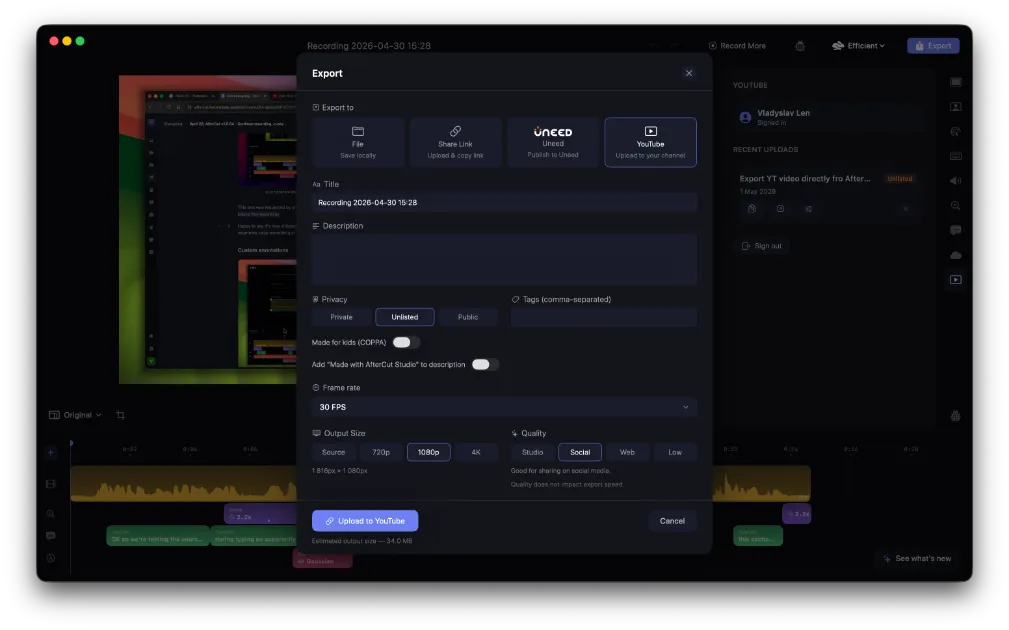Click the annotation track icon left of timeline
This screenshot has width=1009, height=630.
coord(51,559)
